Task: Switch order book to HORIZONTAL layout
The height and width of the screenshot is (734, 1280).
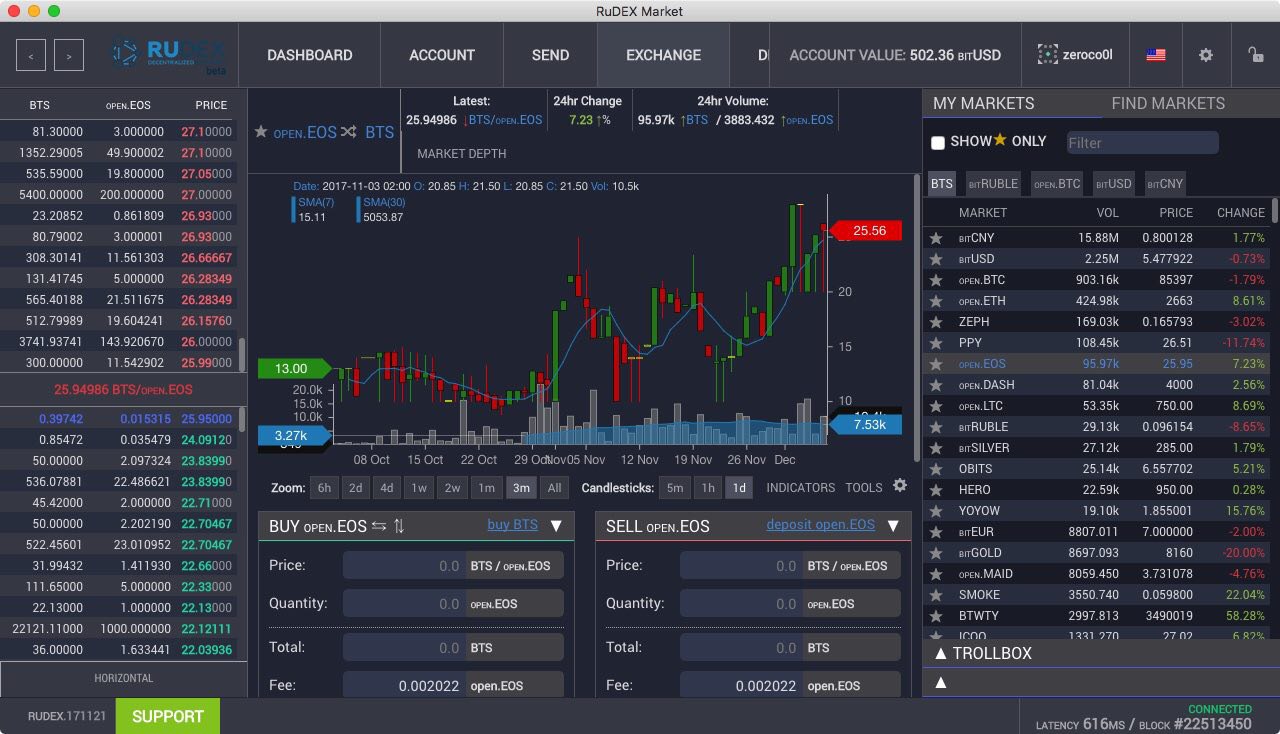Action: 124,678
